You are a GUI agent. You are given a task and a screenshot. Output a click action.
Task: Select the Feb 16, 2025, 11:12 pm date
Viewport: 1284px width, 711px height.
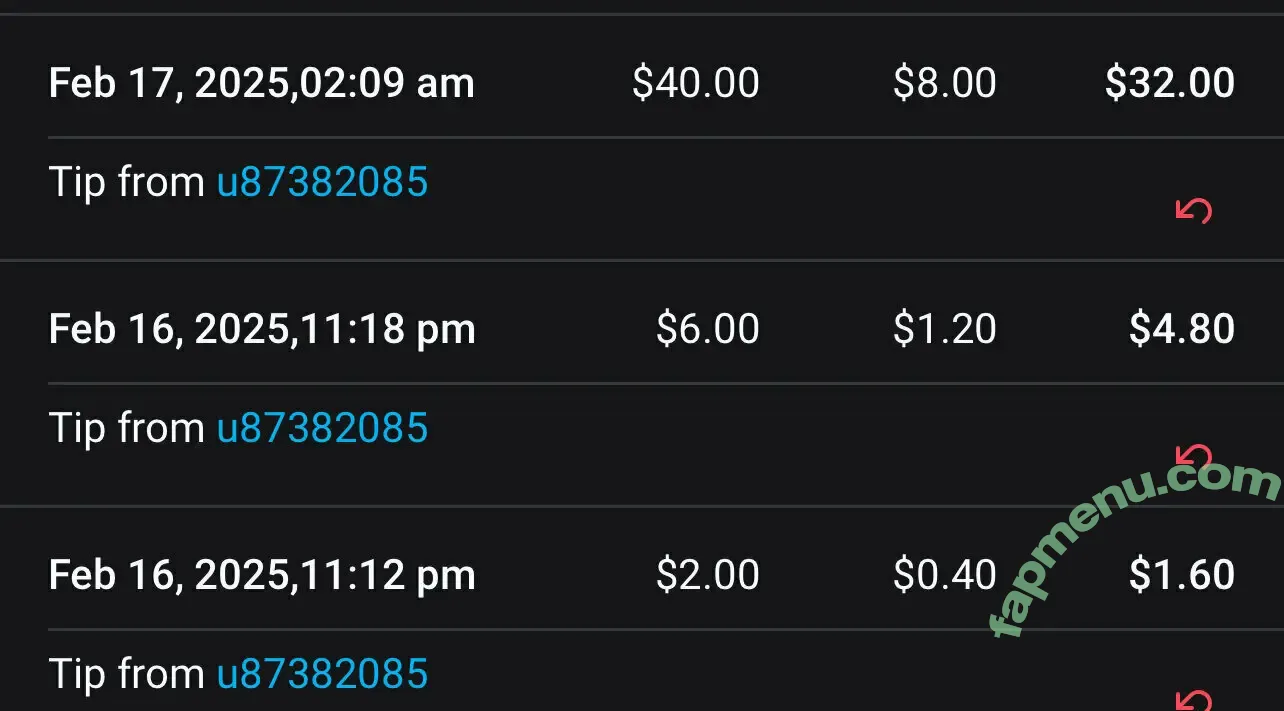click(x=262, y=576)
